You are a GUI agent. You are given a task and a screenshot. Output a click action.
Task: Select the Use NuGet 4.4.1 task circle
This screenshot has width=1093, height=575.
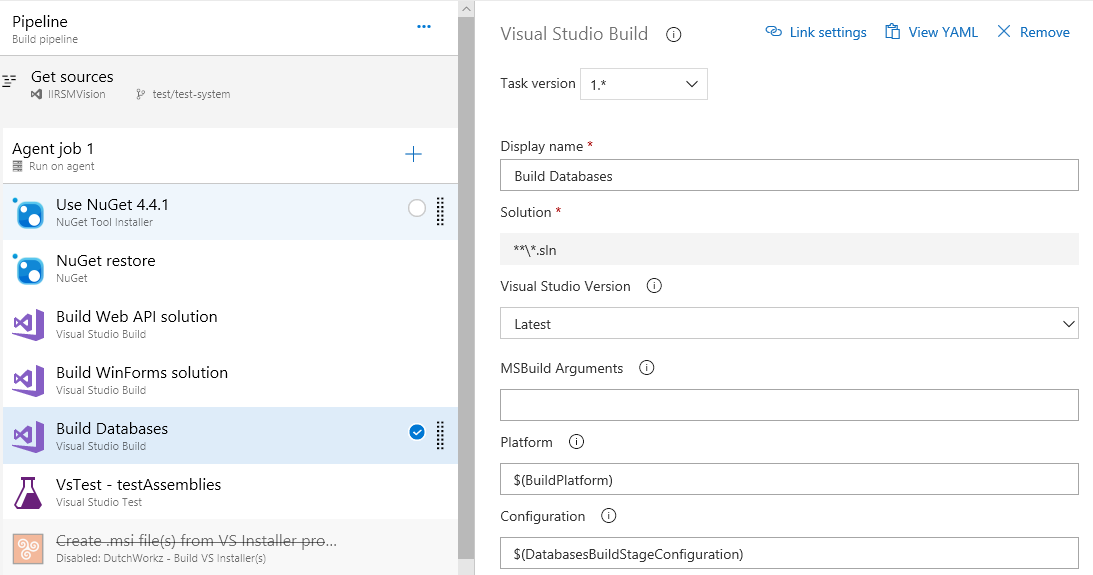point(417,208)
